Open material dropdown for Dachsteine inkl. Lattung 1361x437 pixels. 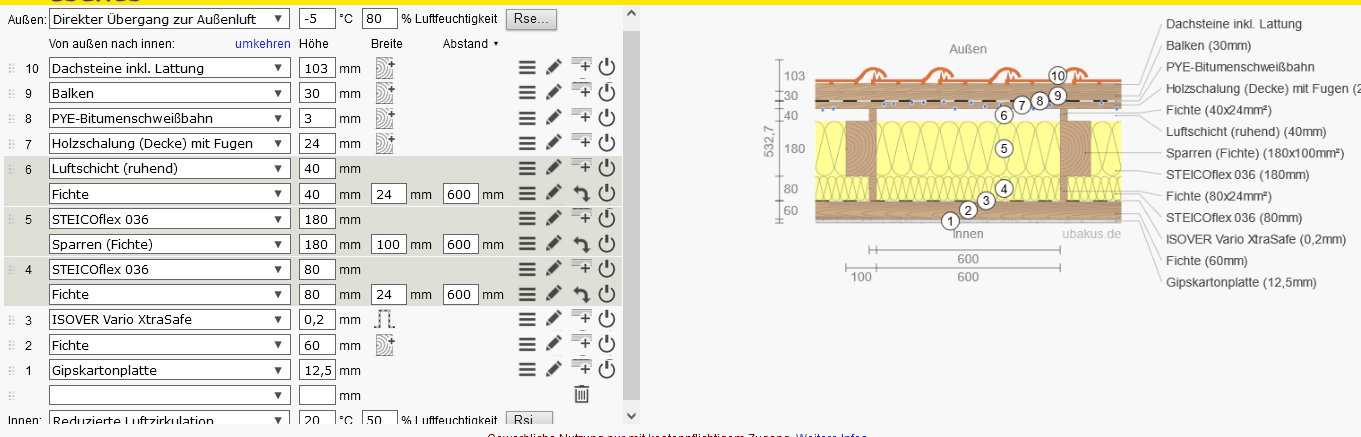(x=168, y=68)
